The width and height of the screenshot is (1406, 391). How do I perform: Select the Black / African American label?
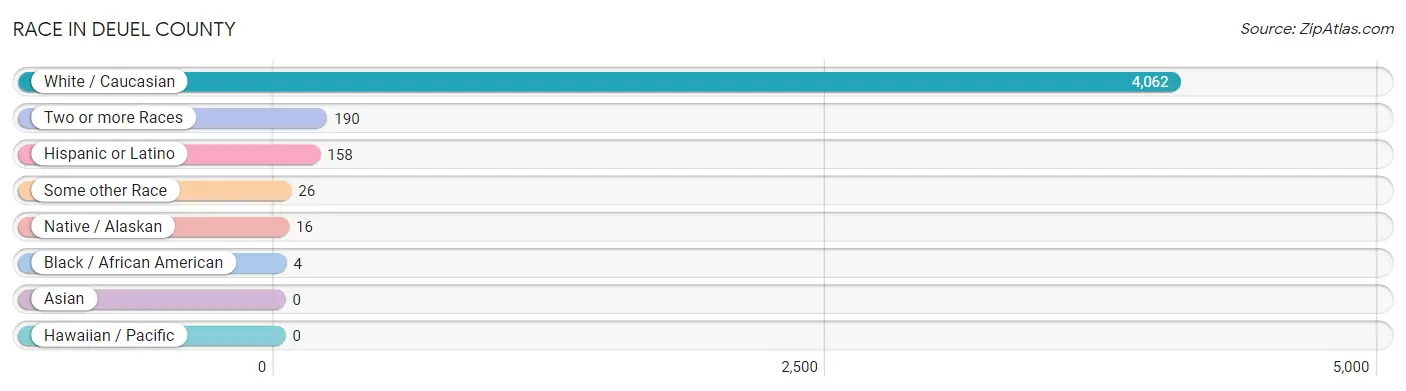coord(133,263)
